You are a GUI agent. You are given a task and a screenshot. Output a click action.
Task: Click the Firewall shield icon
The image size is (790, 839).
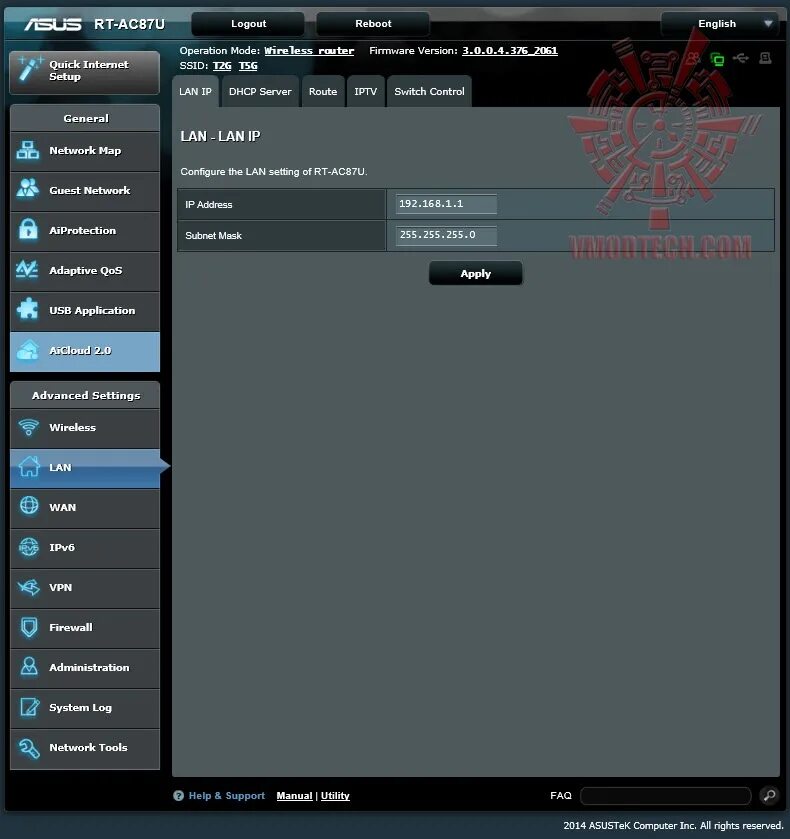pos(29,627)
